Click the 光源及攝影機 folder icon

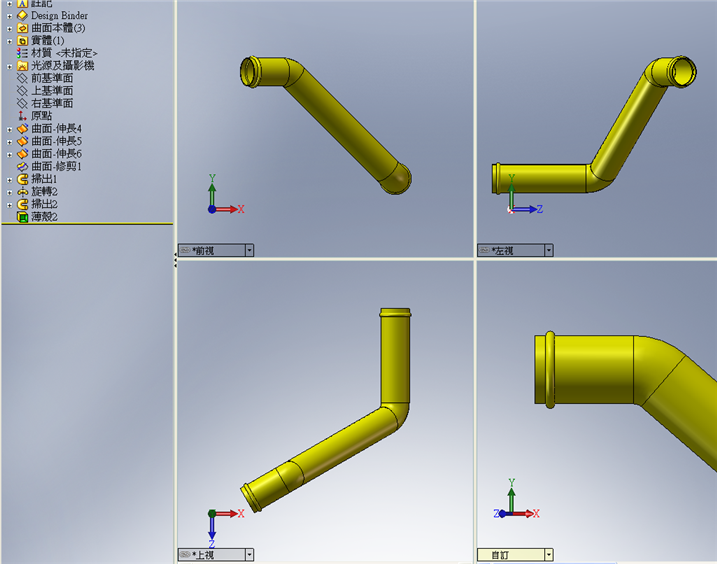click(22, 66)
